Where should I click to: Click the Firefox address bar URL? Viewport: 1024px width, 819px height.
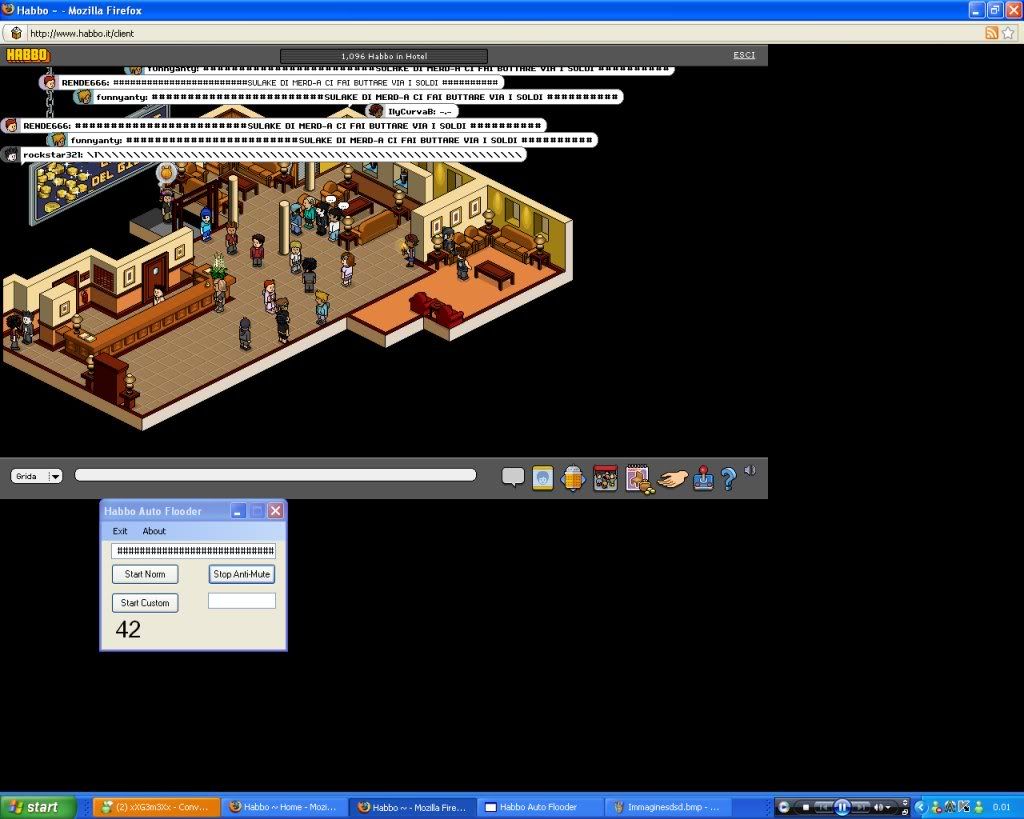click(82, 33)
